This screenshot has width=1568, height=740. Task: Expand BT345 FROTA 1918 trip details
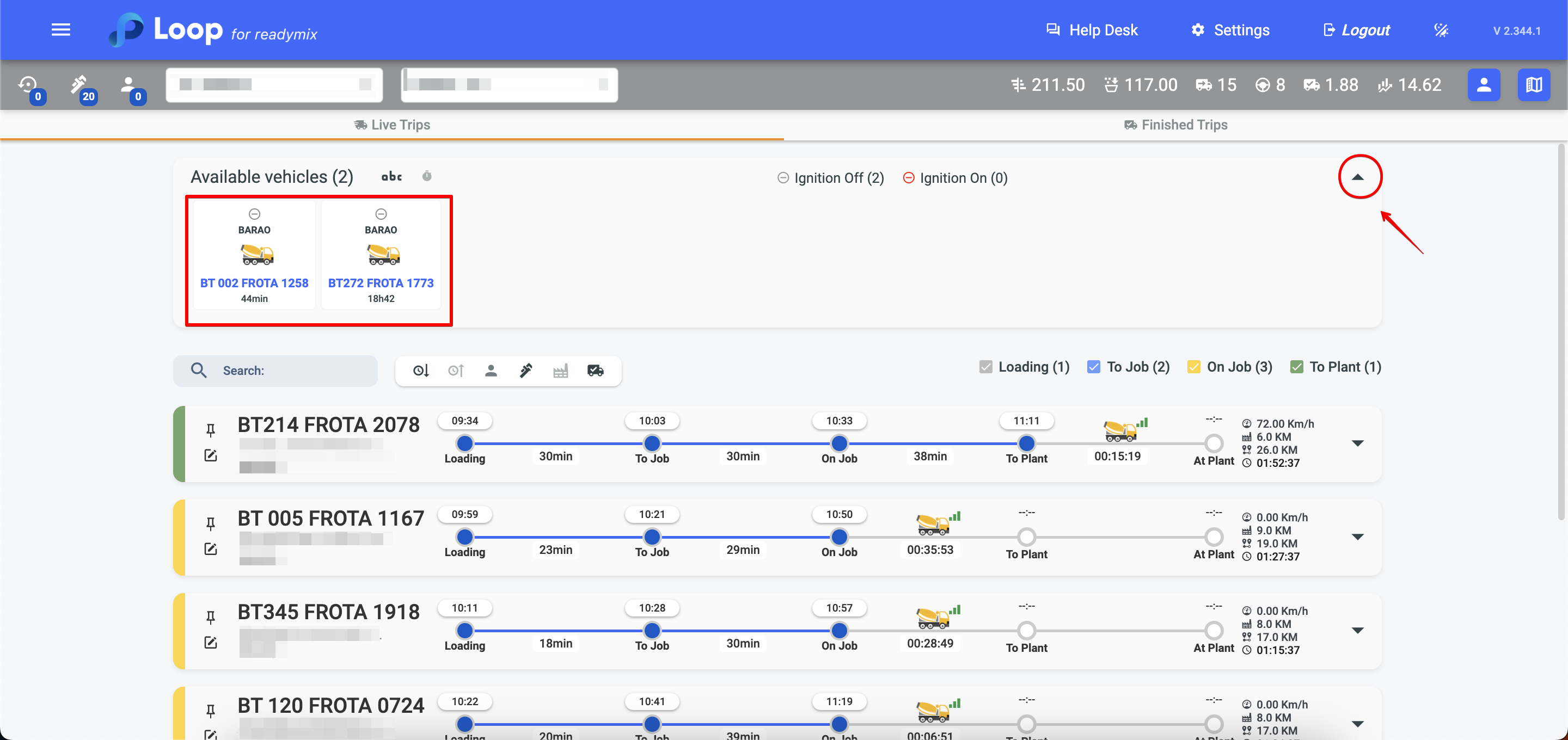(x=1357, y=631)
